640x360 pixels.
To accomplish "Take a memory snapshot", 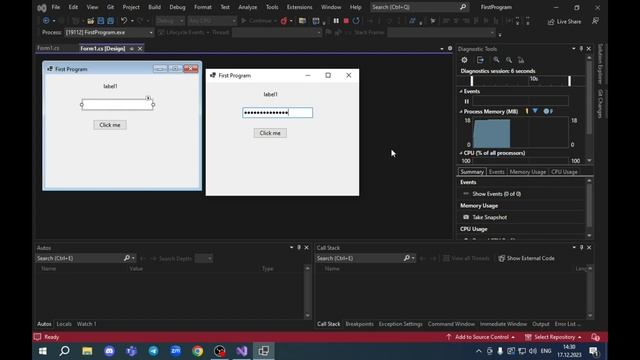I will (485, 217).
